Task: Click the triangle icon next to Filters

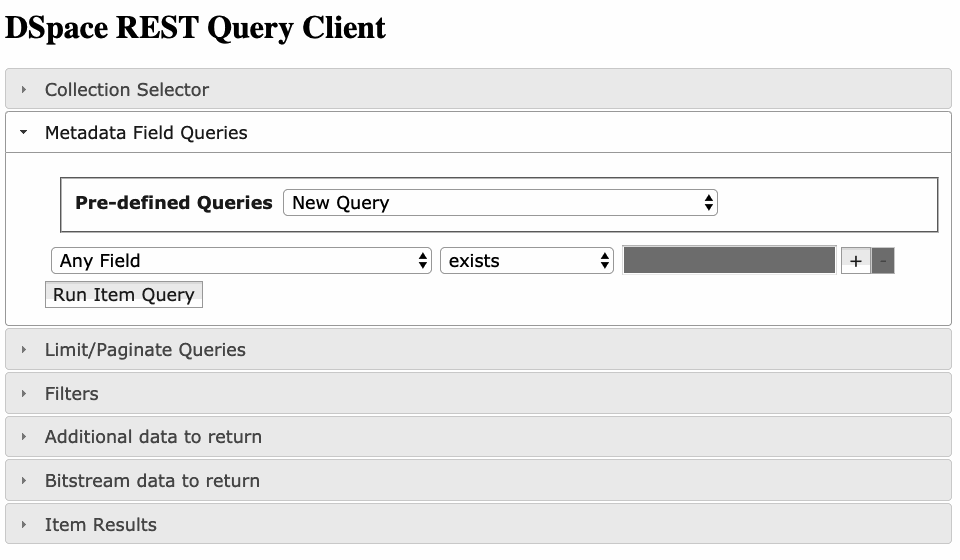Action: [x=23, y=394]
